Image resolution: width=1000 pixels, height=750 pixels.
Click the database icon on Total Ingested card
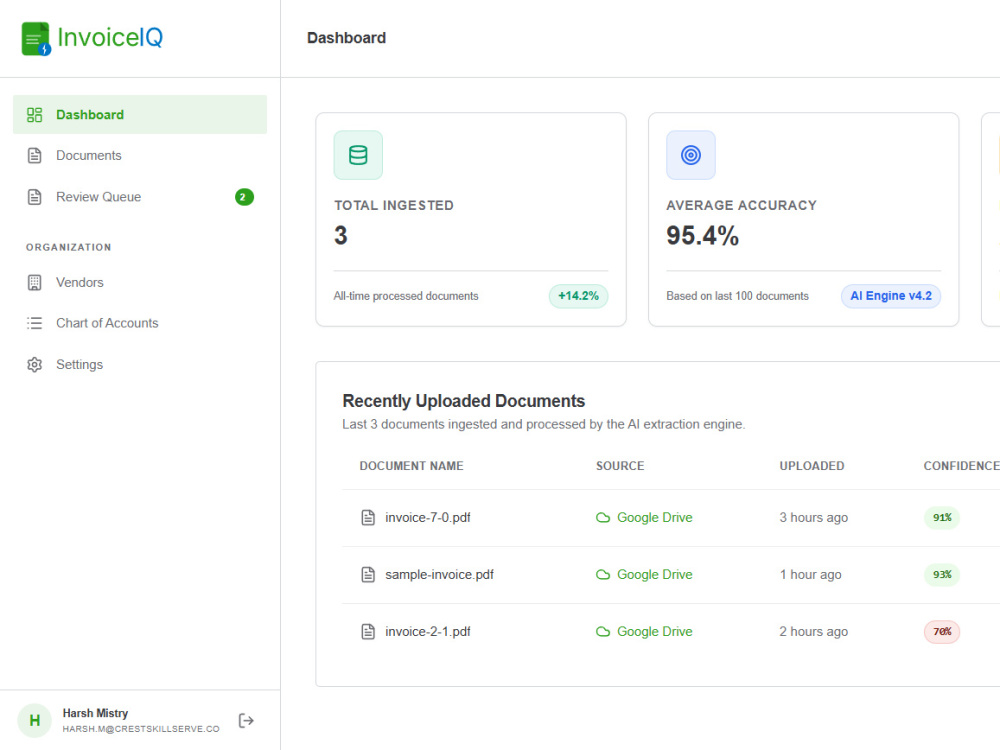point(358,155)
